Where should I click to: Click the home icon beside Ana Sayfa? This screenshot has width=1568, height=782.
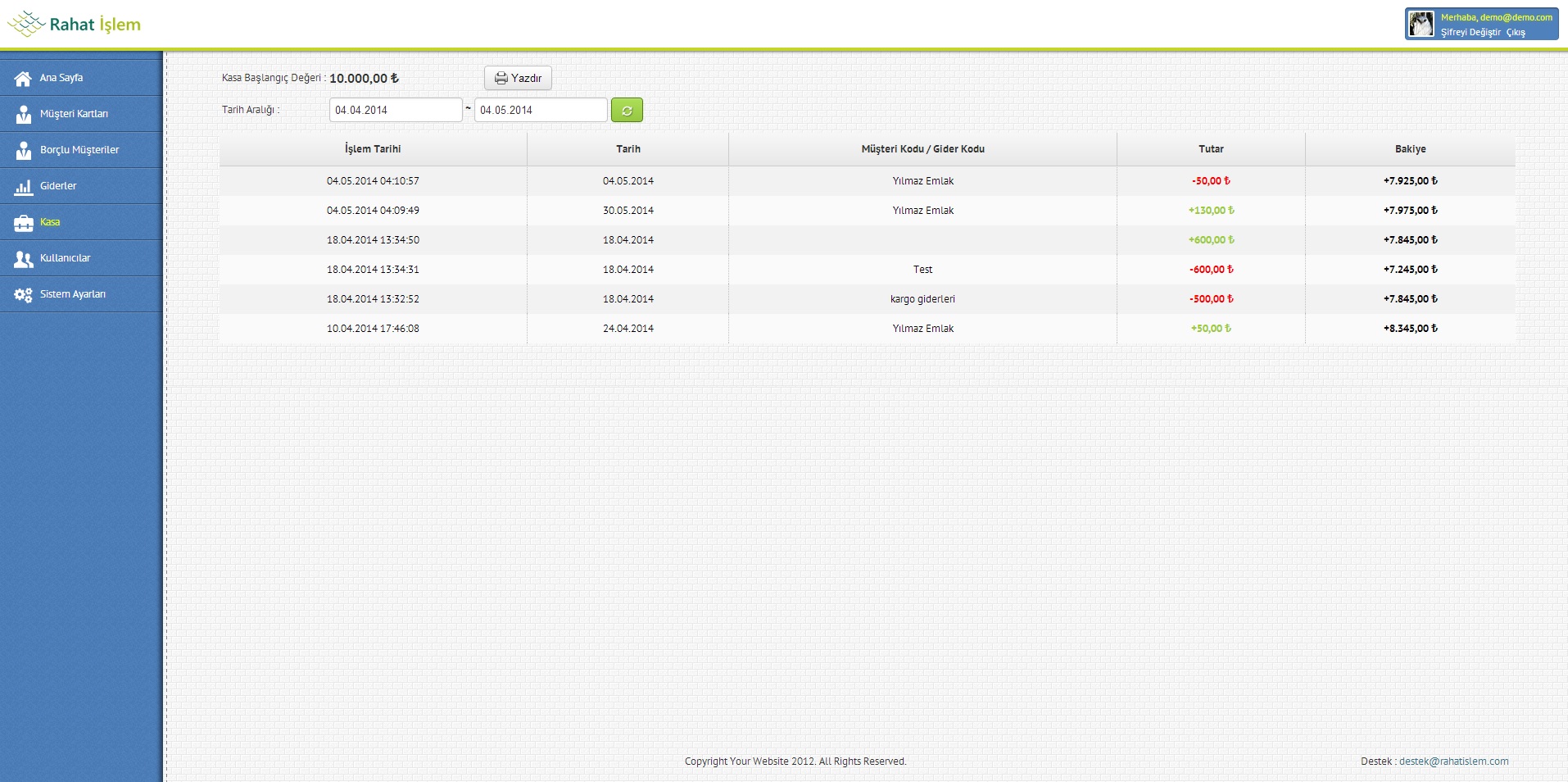tap(23, 78)
